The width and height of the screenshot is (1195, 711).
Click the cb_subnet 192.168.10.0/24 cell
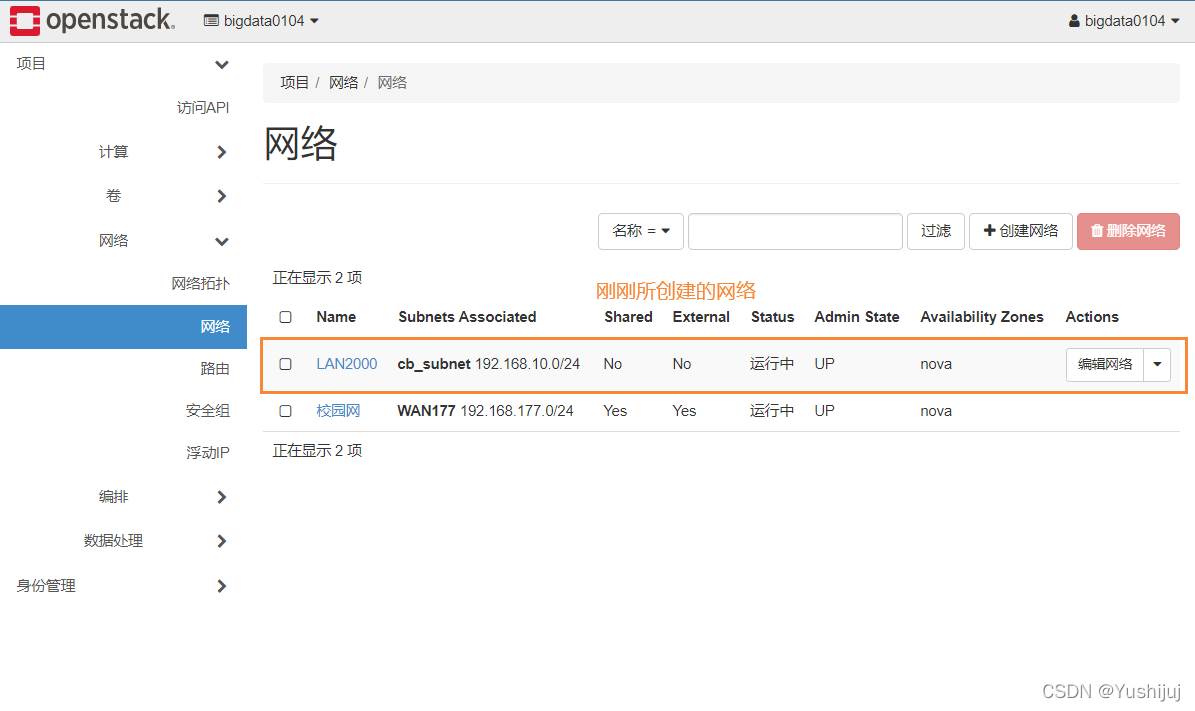tap(489, 364)
